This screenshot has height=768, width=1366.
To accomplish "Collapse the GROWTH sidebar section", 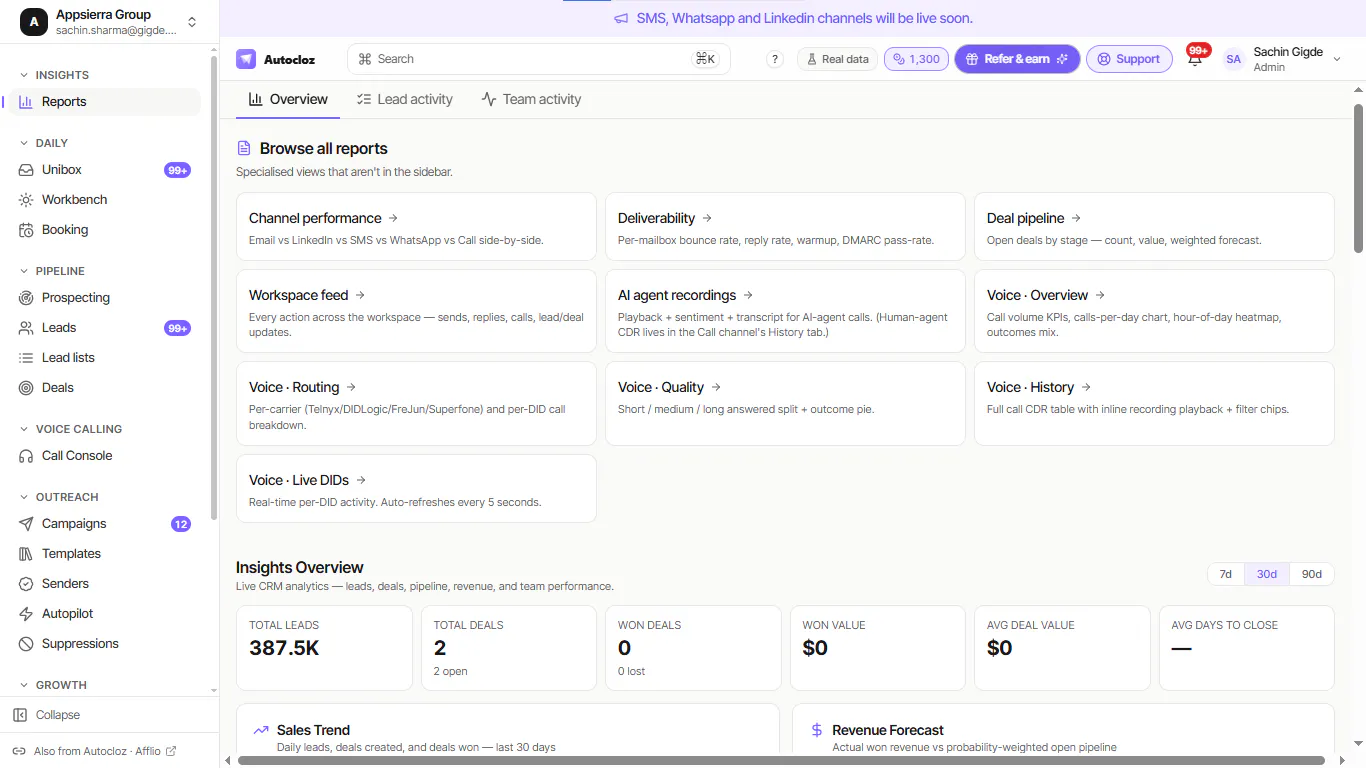I will tap(53, 685).
